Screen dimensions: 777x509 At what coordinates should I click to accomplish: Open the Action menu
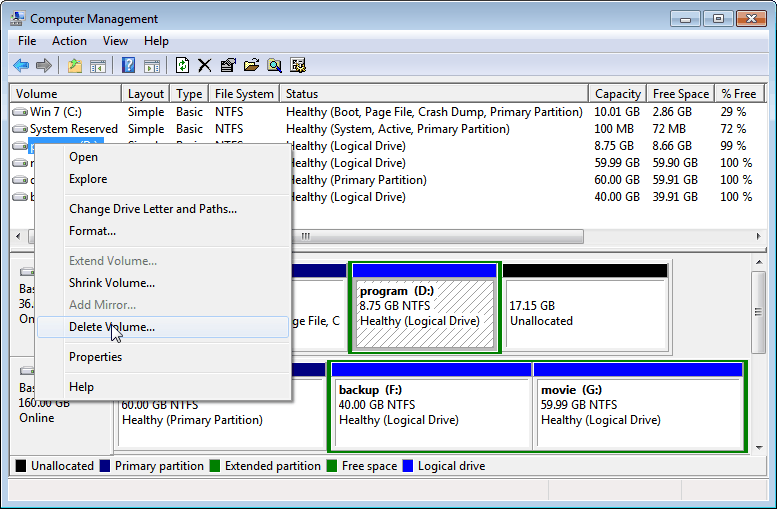[69, 41]
